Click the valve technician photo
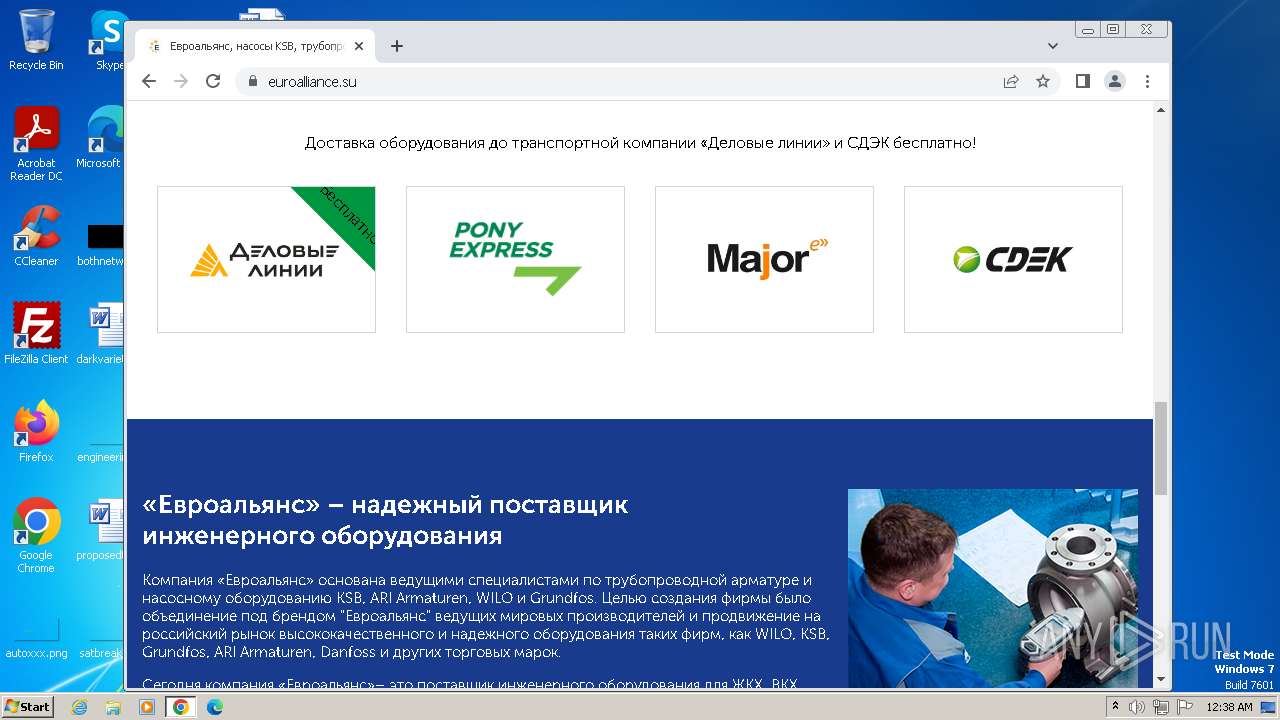Viewport: 1280px width, 720px height. pos(993,588)
